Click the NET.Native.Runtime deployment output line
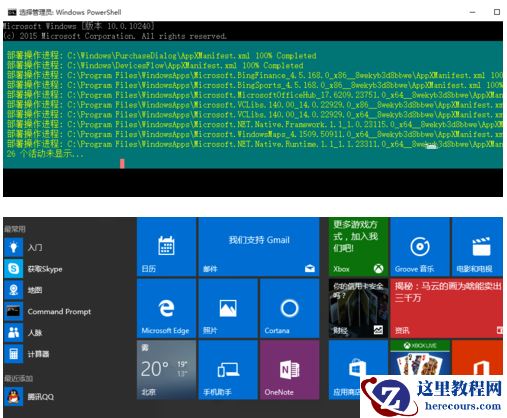This screenshot has height=418, width=507. tap(255, 144)
